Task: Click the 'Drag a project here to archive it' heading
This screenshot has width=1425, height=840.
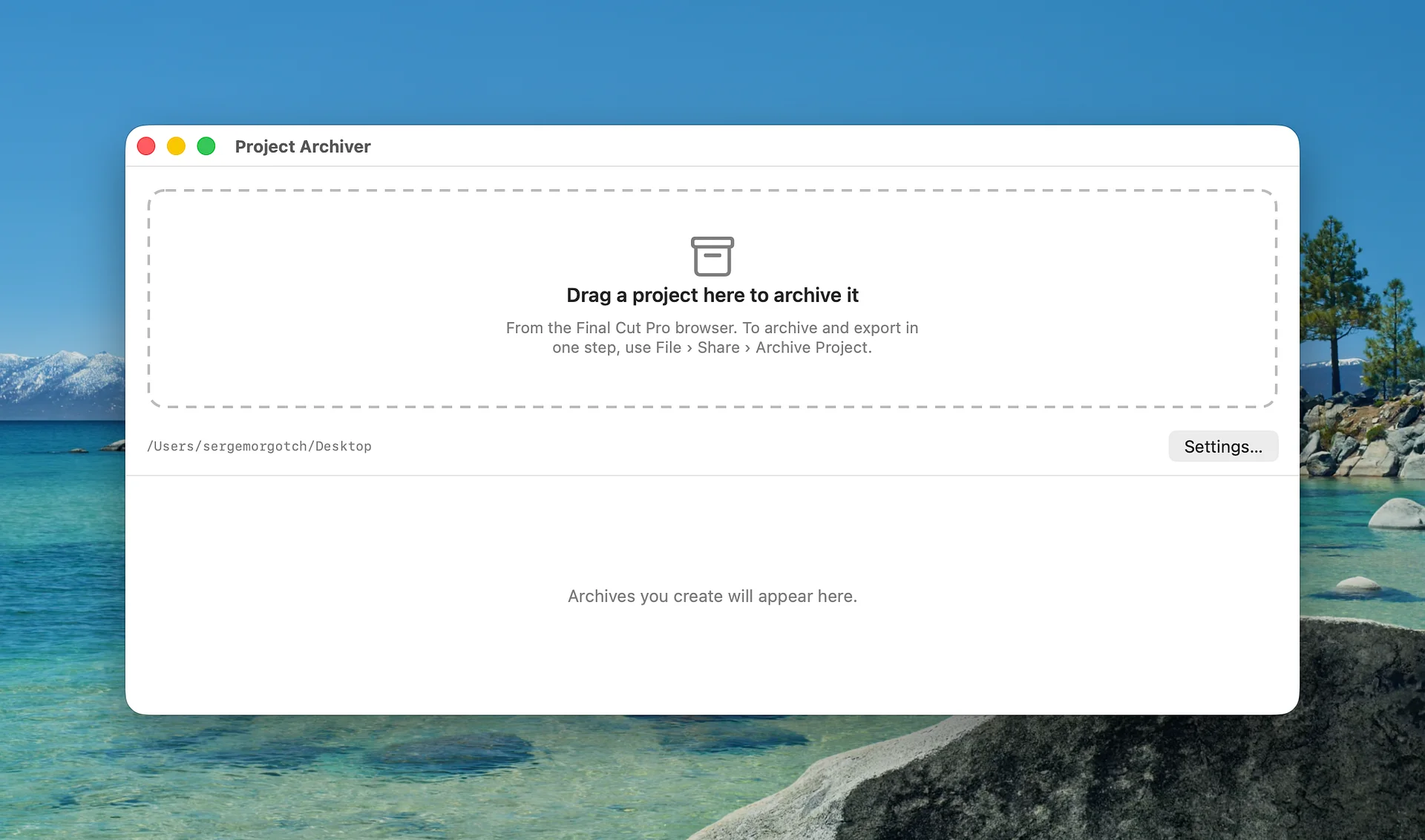Action: point(712,295)
